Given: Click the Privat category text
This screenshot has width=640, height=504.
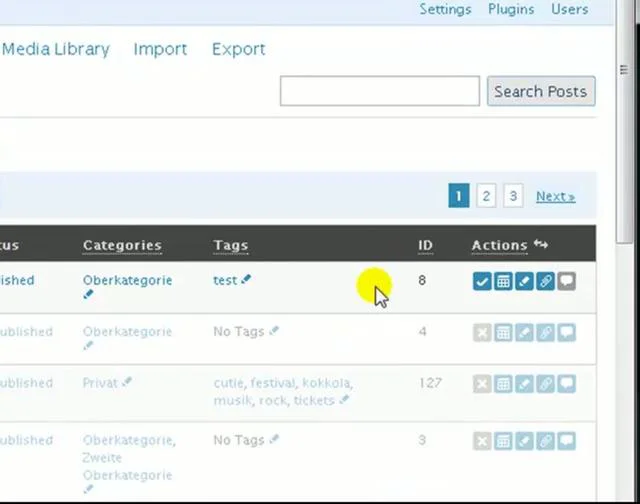Looking at the screenshot, I should (100, 383).
